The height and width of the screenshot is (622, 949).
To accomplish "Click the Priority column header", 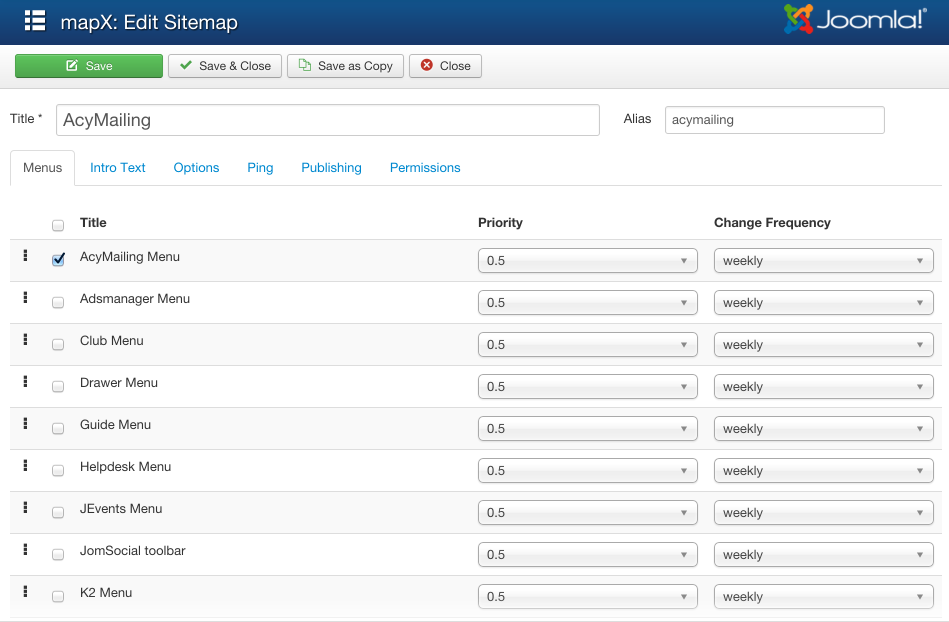I will 501,223.
